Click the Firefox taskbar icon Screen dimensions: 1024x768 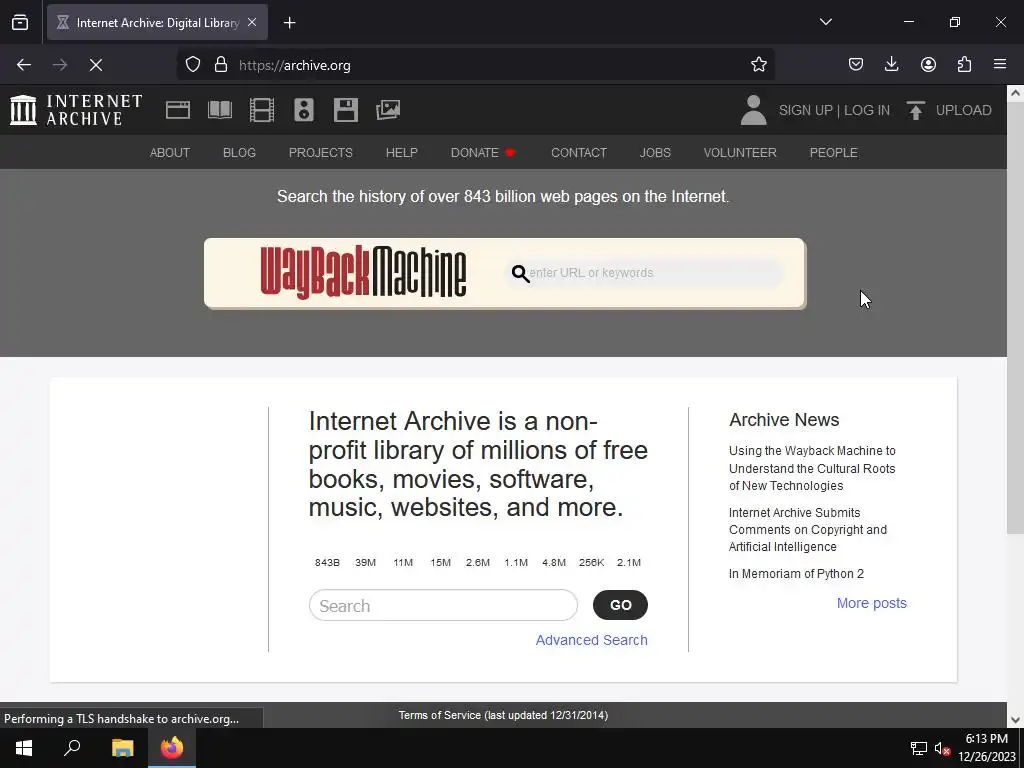[x=172, y=748]
